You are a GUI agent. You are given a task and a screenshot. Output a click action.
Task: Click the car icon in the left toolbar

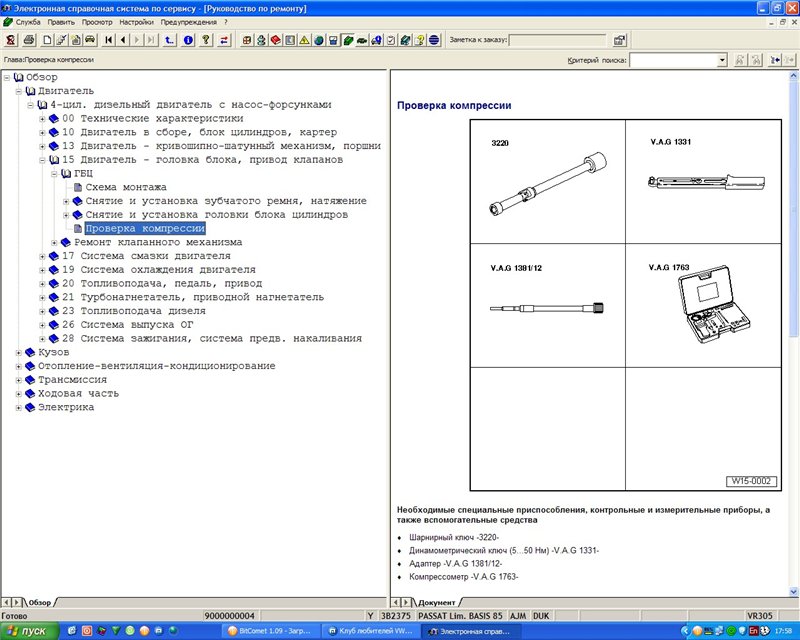click(x=90, y=40)
